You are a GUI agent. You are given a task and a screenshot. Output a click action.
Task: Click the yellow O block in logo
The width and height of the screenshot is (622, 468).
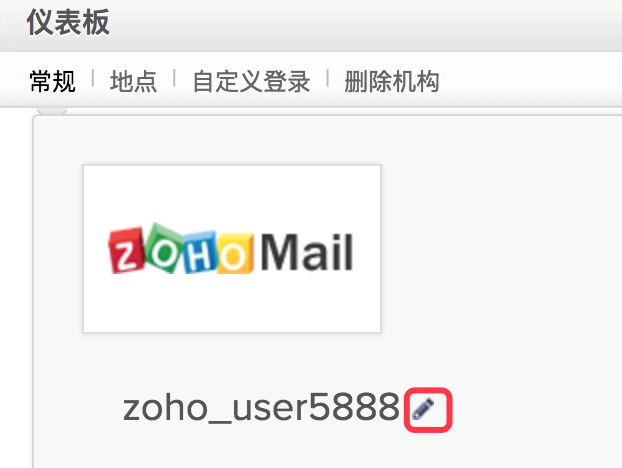click(235, 254)
